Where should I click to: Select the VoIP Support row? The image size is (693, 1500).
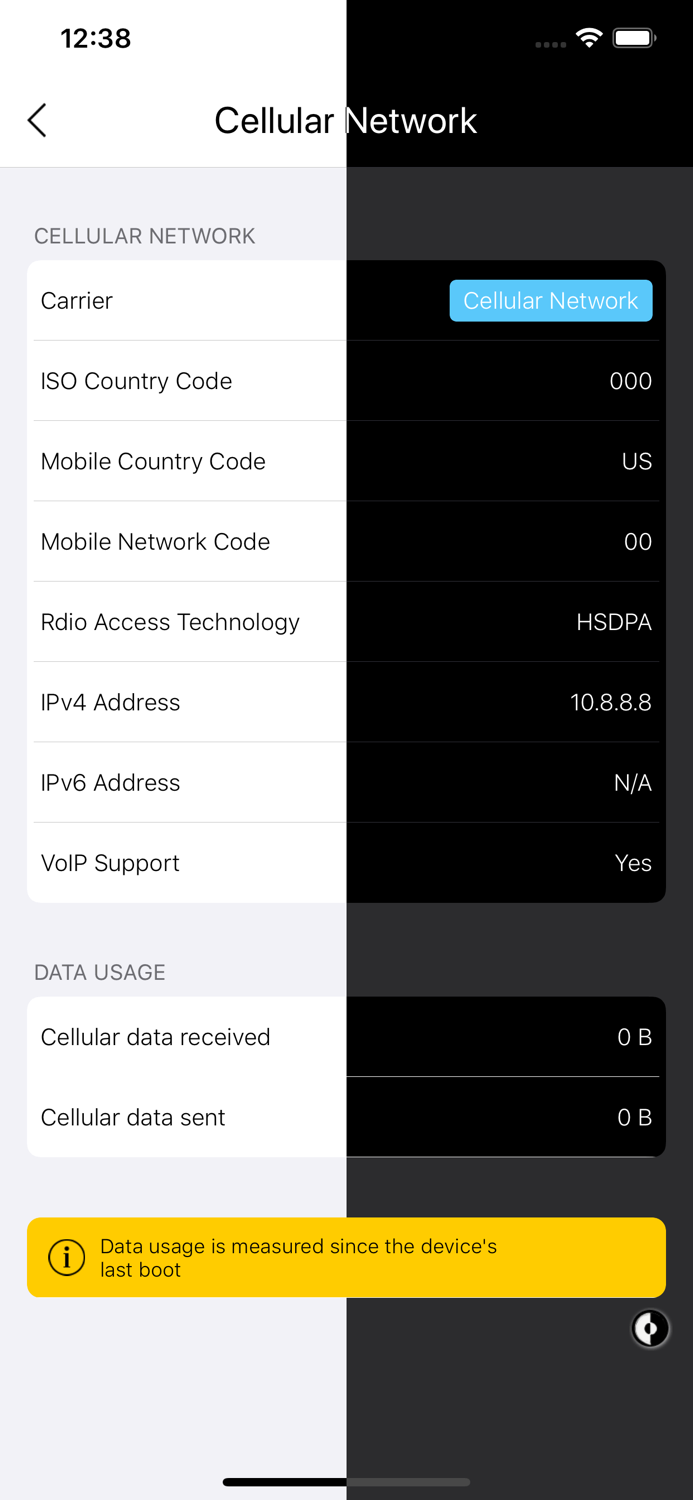point(346,863)
